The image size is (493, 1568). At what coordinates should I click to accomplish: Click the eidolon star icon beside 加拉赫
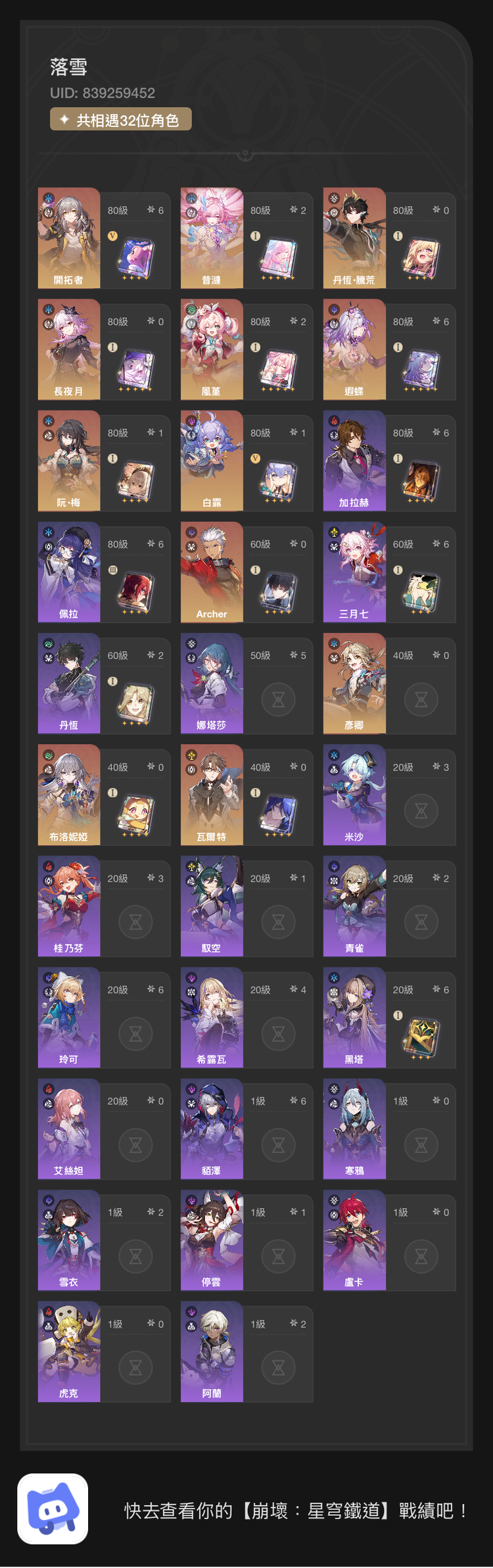(x=436, y=432)
